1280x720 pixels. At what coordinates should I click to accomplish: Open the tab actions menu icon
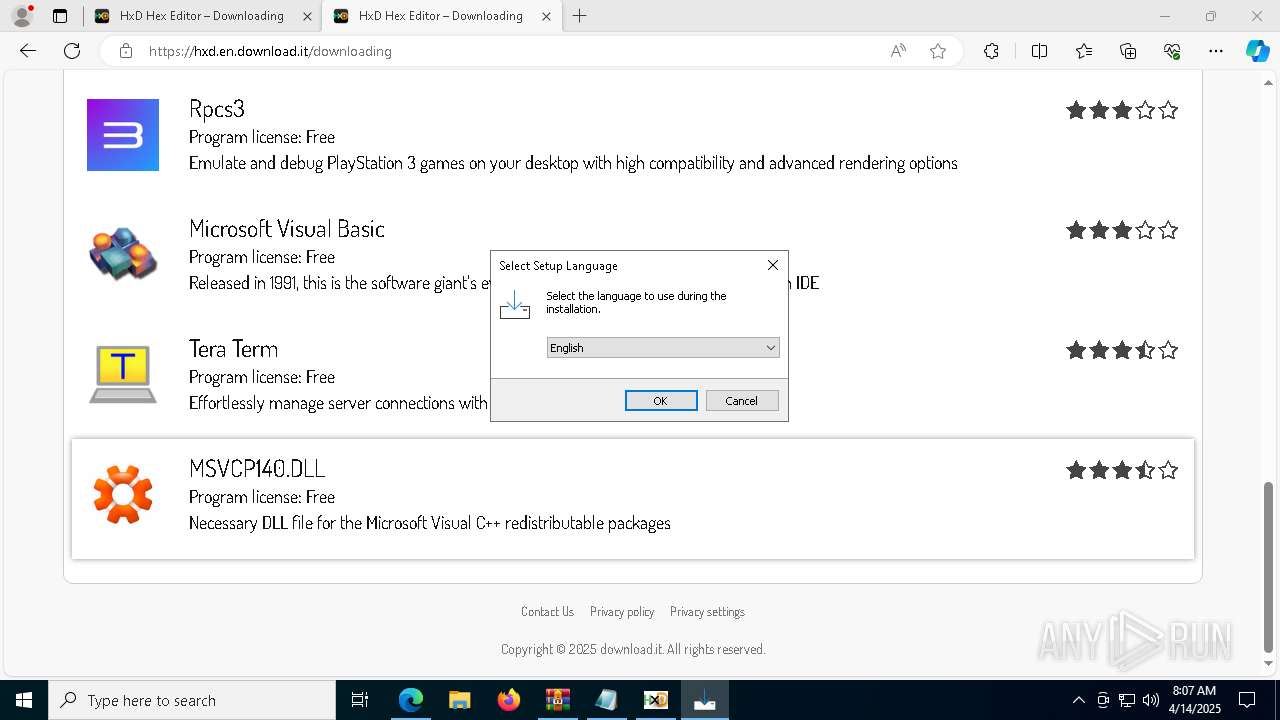pos(60,16)
